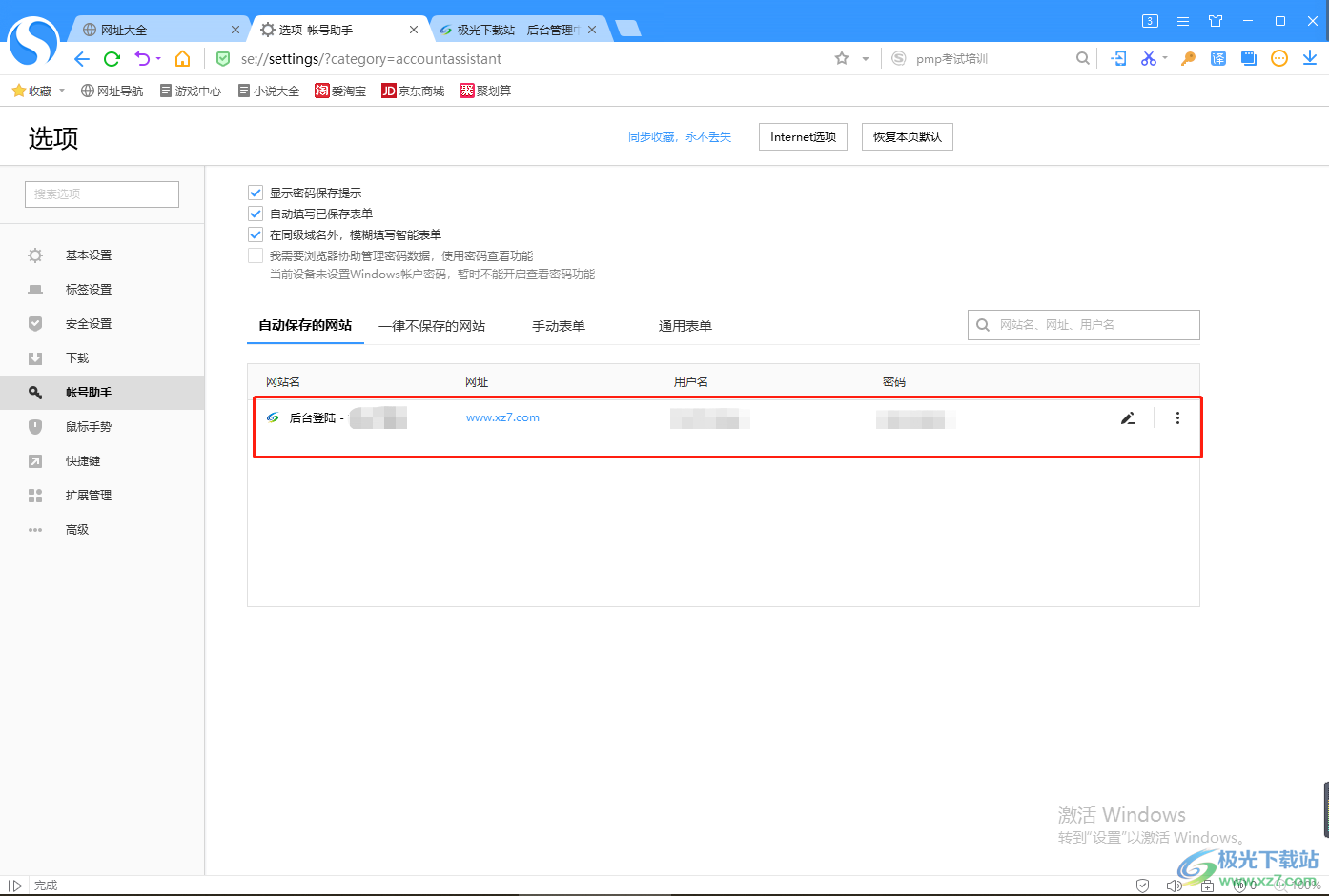Click the translate icon
Viewport: 1329px width, 896px height.
click(1218, 58)
